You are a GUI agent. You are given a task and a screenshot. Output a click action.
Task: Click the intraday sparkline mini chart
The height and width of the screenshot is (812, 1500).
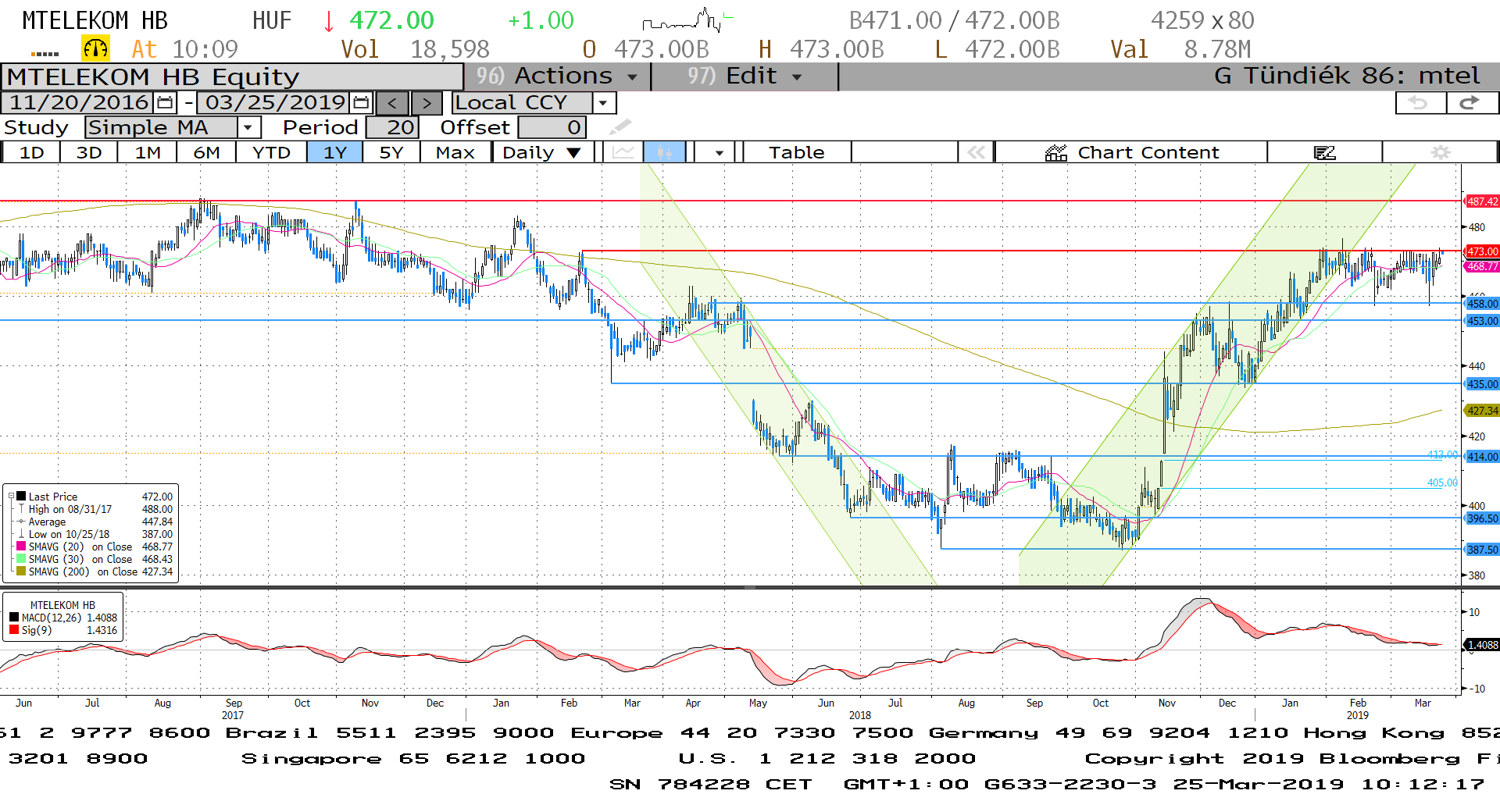tap(687, 20)
